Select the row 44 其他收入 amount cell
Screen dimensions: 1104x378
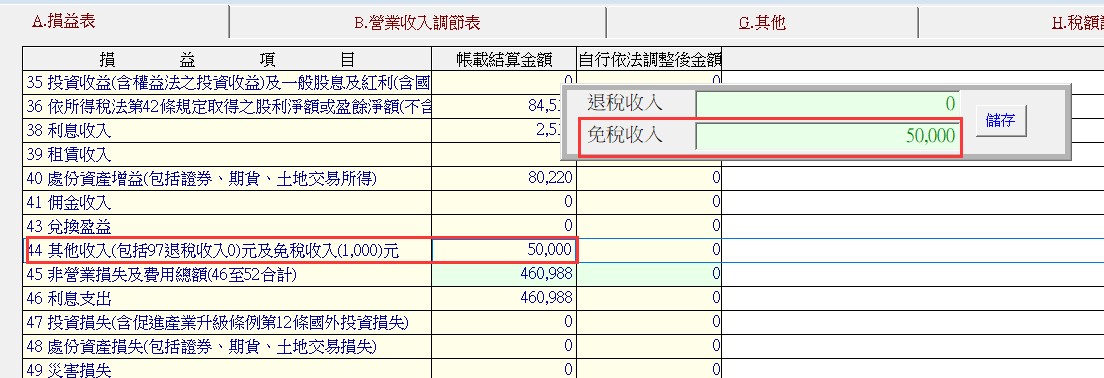(504, 250)
